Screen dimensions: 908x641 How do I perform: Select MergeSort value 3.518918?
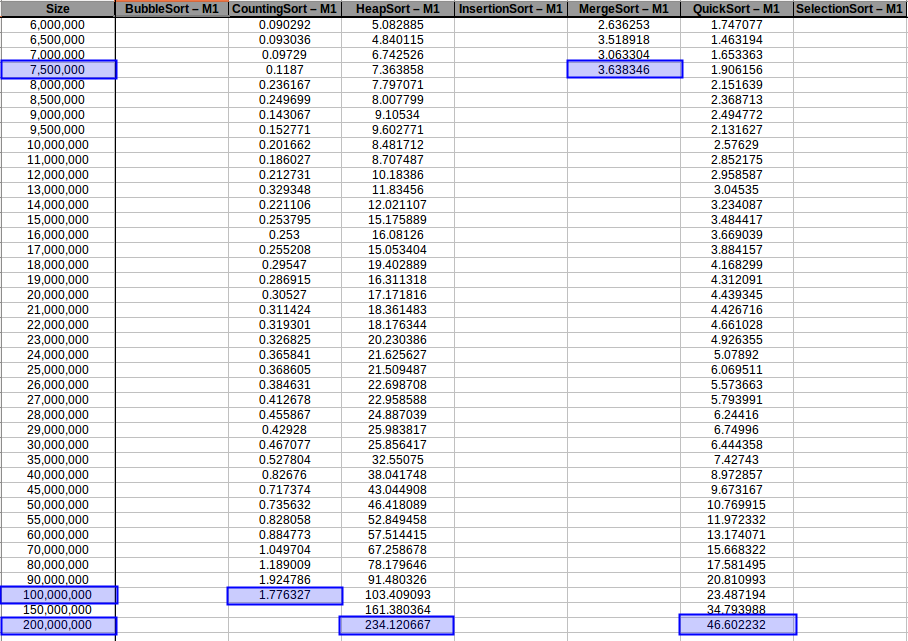coord(624,40)
